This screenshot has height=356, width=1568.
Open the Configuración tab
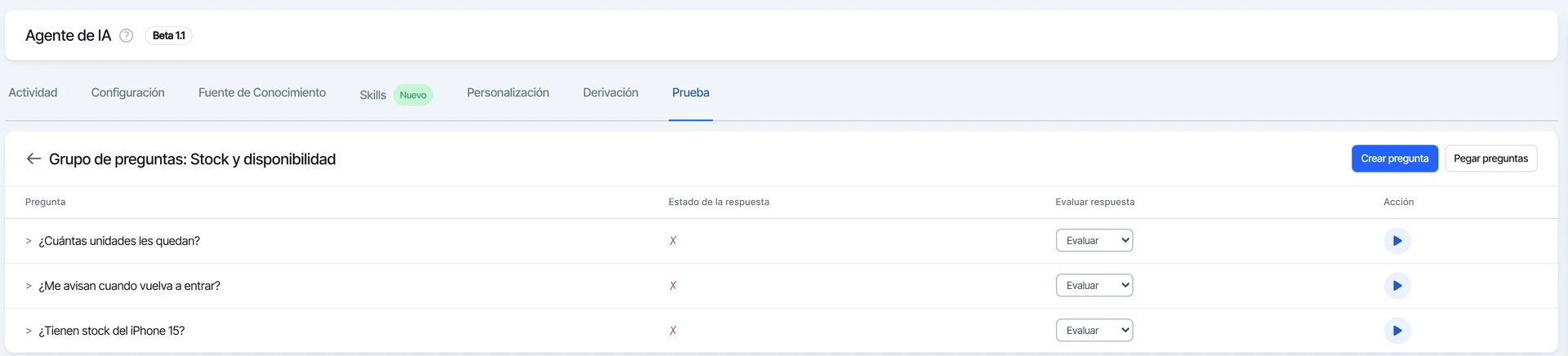pyautogui.click(x=128, y=93)
